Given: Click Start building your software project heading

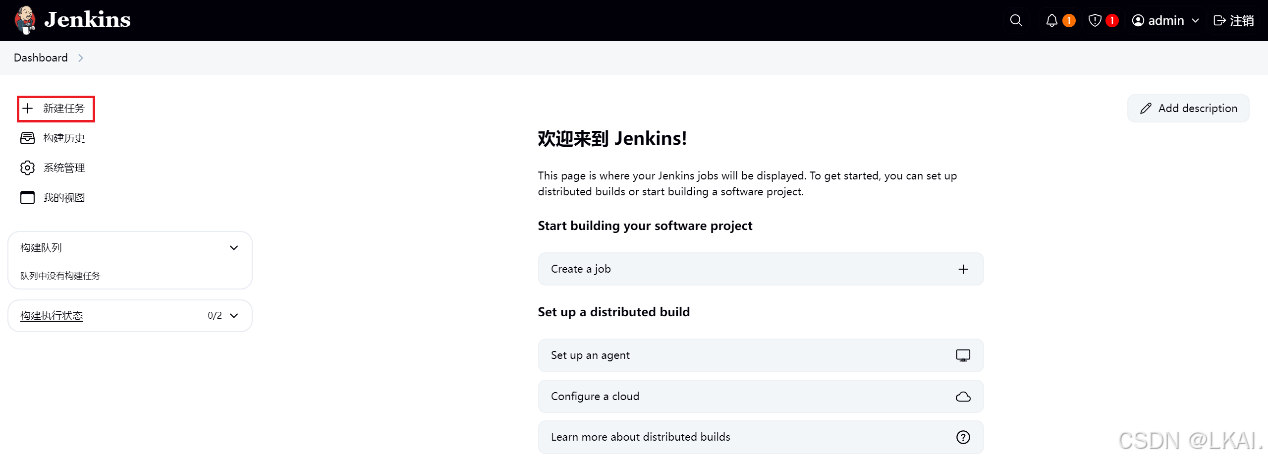Looking at the screenshot, I should (645, 226).
